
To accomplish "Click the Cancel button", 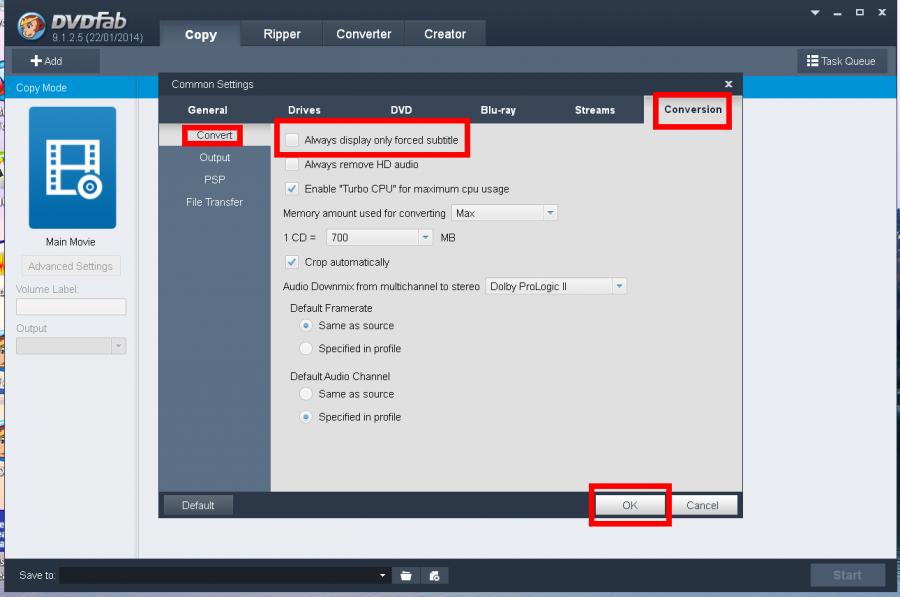I will click(703, 505).
